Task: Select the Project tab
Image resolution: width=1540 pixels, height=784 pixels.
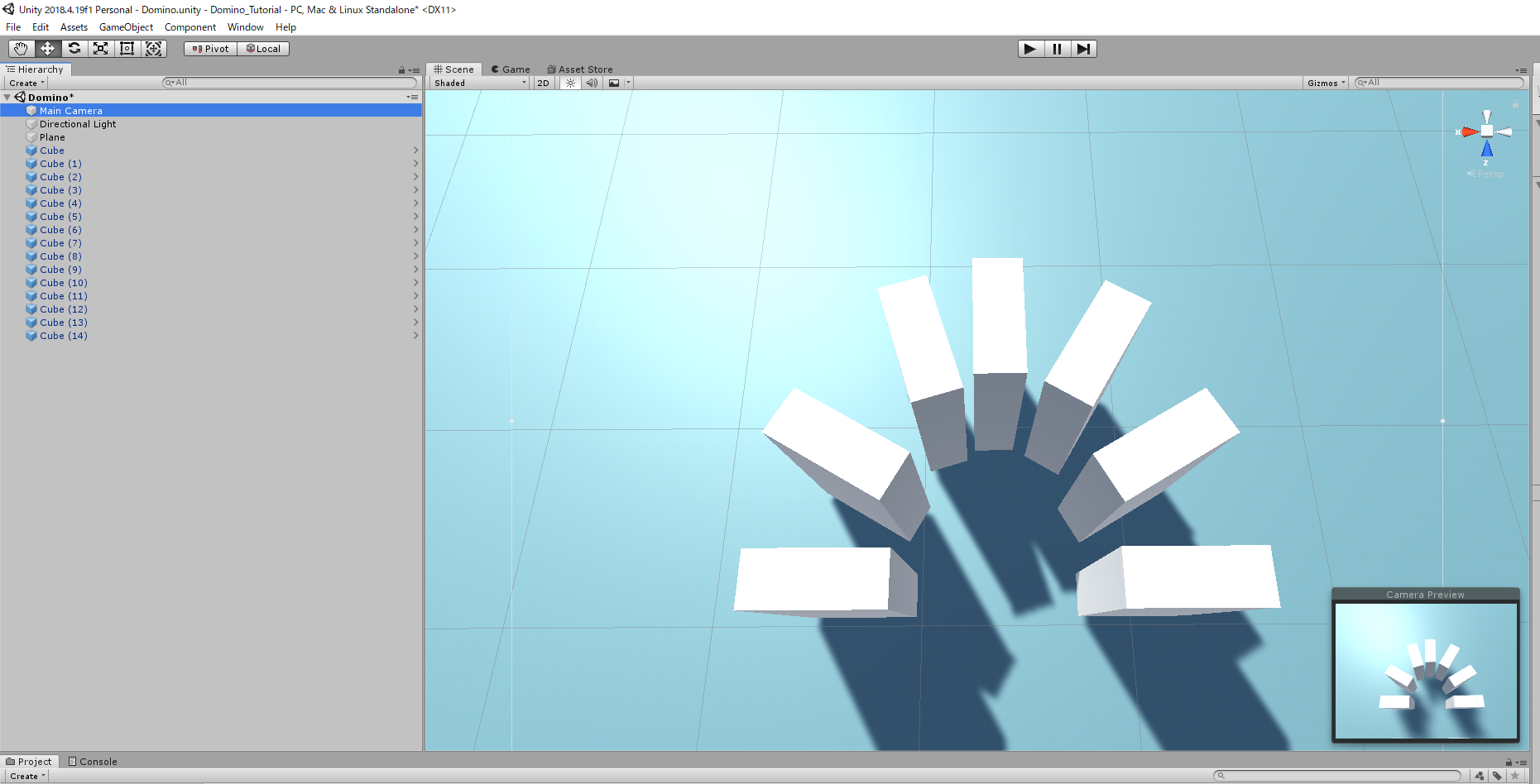Action: pos(29,762)
